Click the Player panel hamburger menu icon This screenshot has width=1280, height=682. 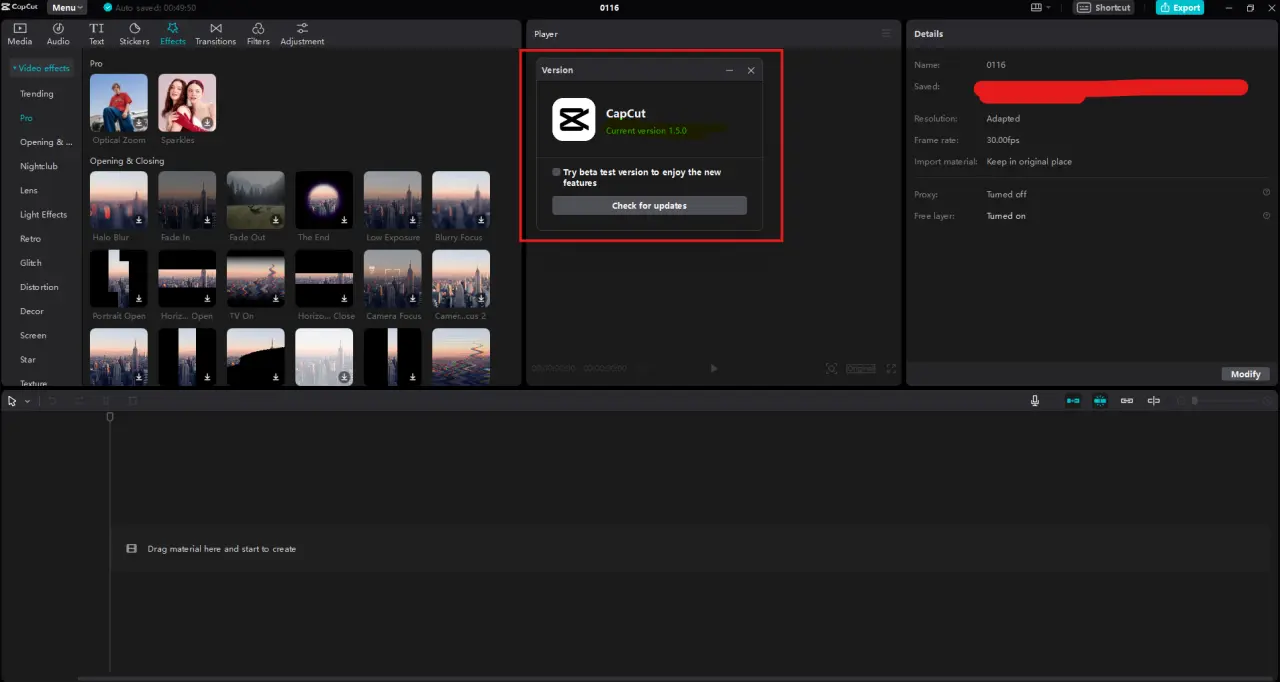point(885,34)
